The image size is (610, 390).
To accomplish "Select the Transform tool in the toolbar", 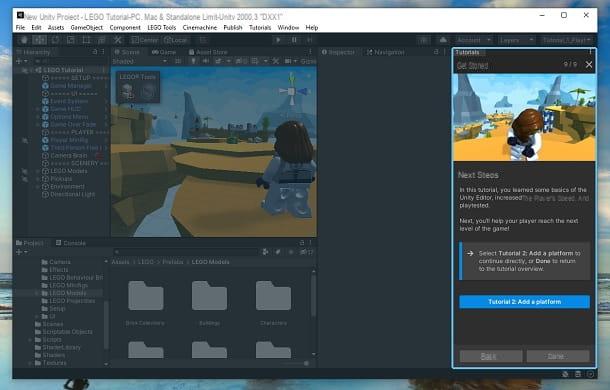I will (x=102, y=40).
